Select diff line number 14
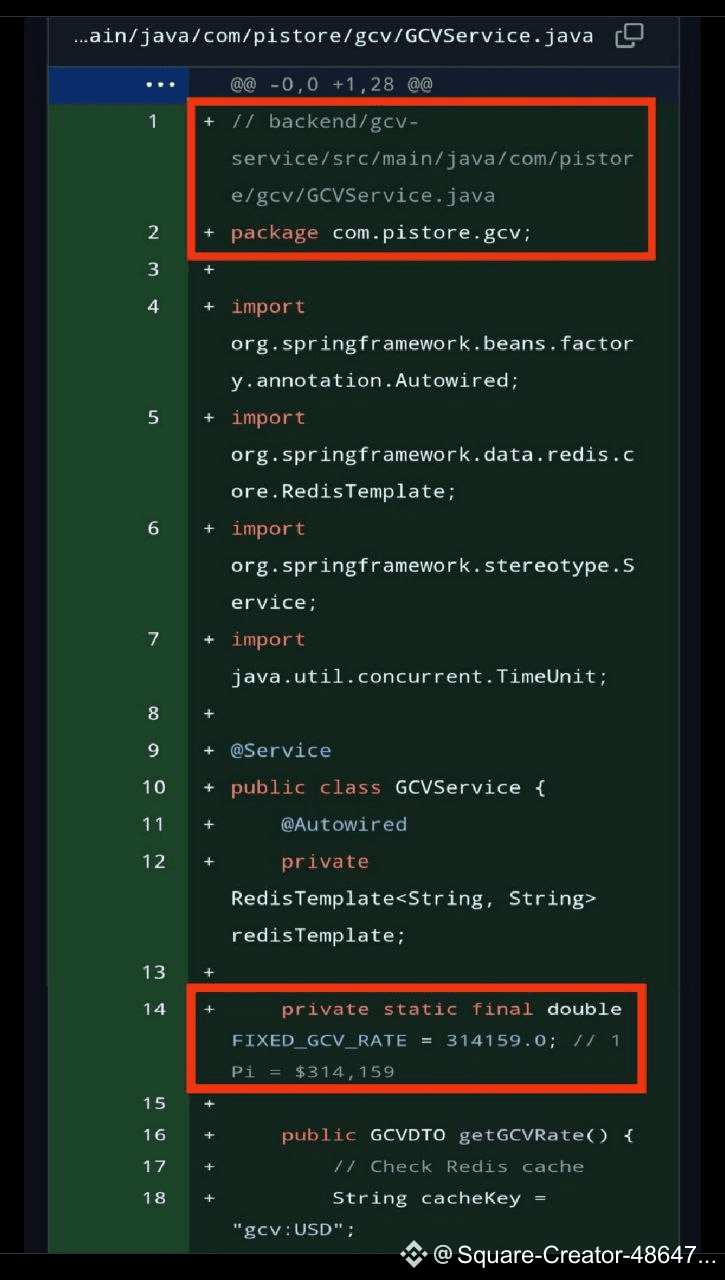Viewport: 725px width, 1280px height. click(153, 1009)
